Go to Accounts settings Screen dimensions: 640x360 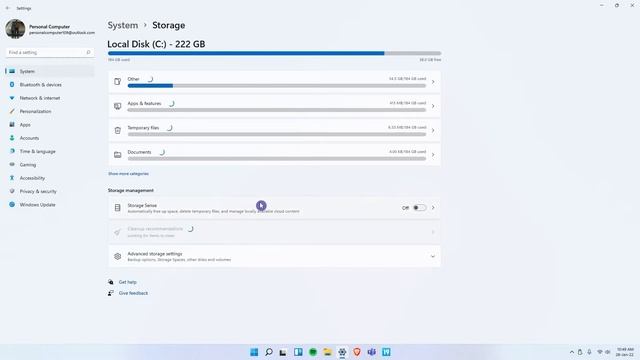[x=49, y=138]
